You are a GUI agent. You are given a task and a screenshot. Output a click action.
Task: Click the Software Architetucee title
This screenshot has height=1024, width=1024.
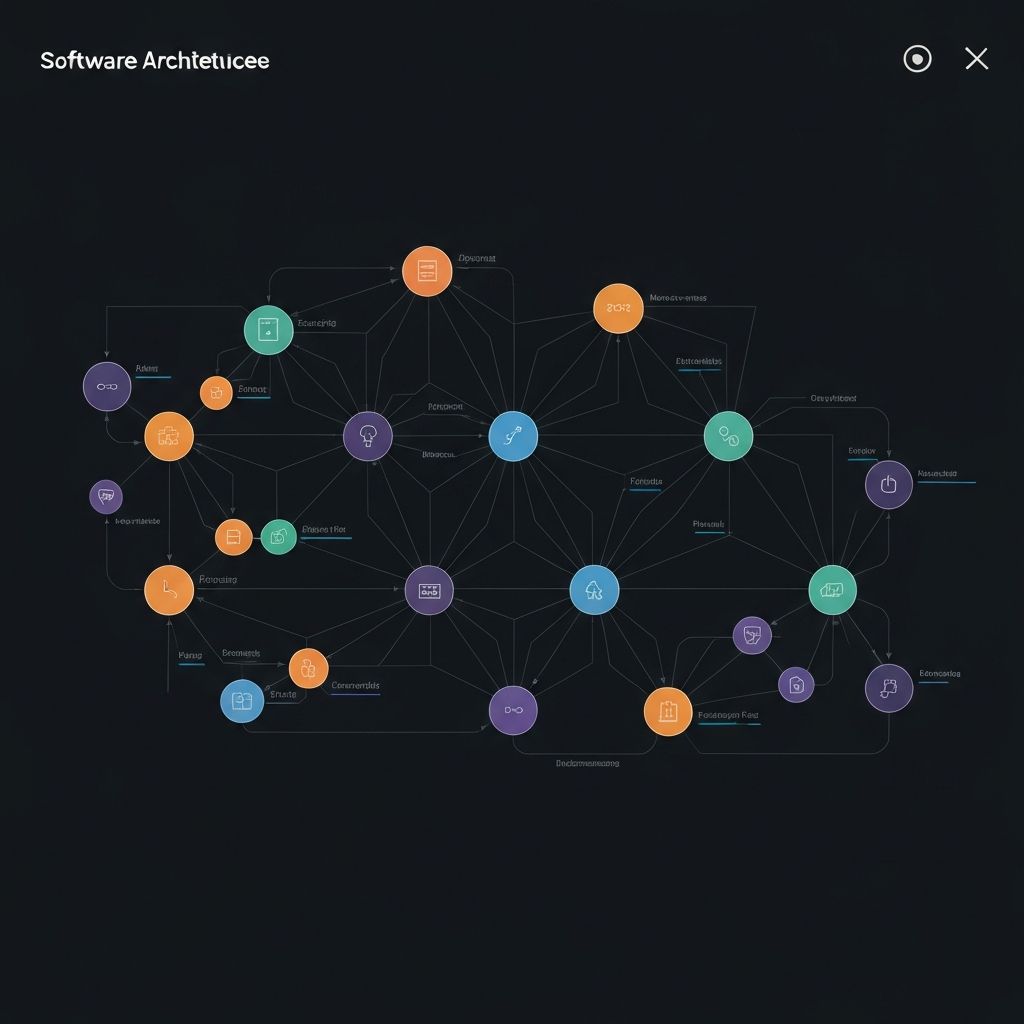point(153,60)
